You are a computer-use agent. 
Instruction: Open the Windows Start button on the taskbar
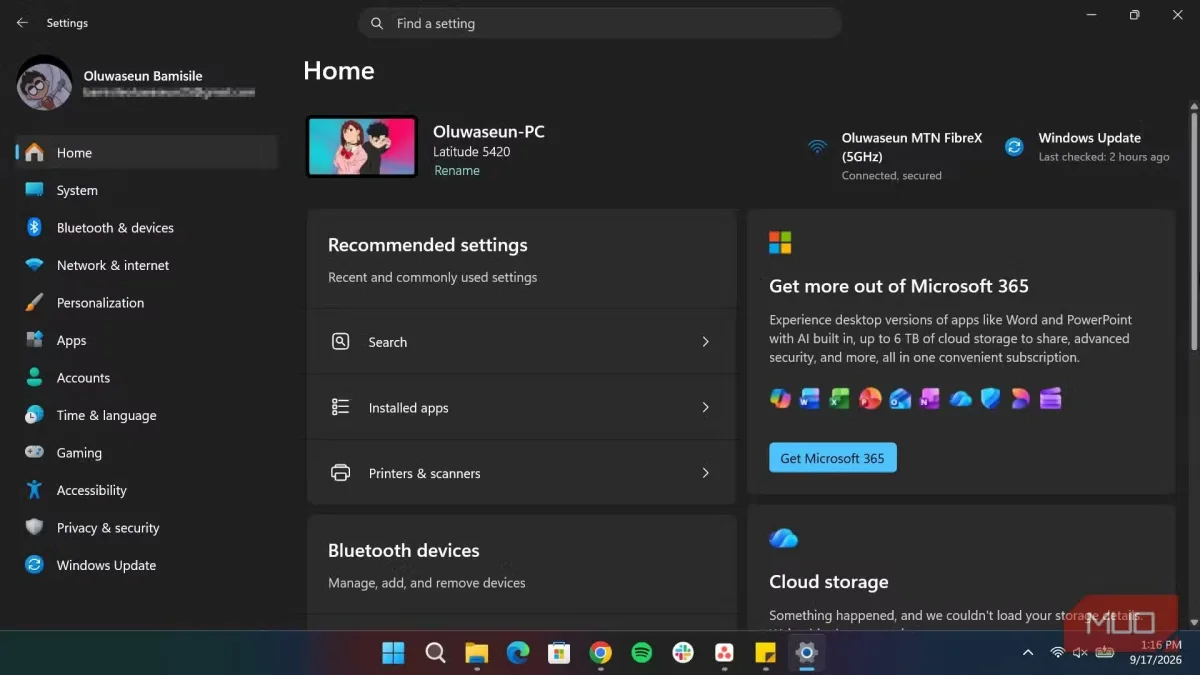point(394,653)
